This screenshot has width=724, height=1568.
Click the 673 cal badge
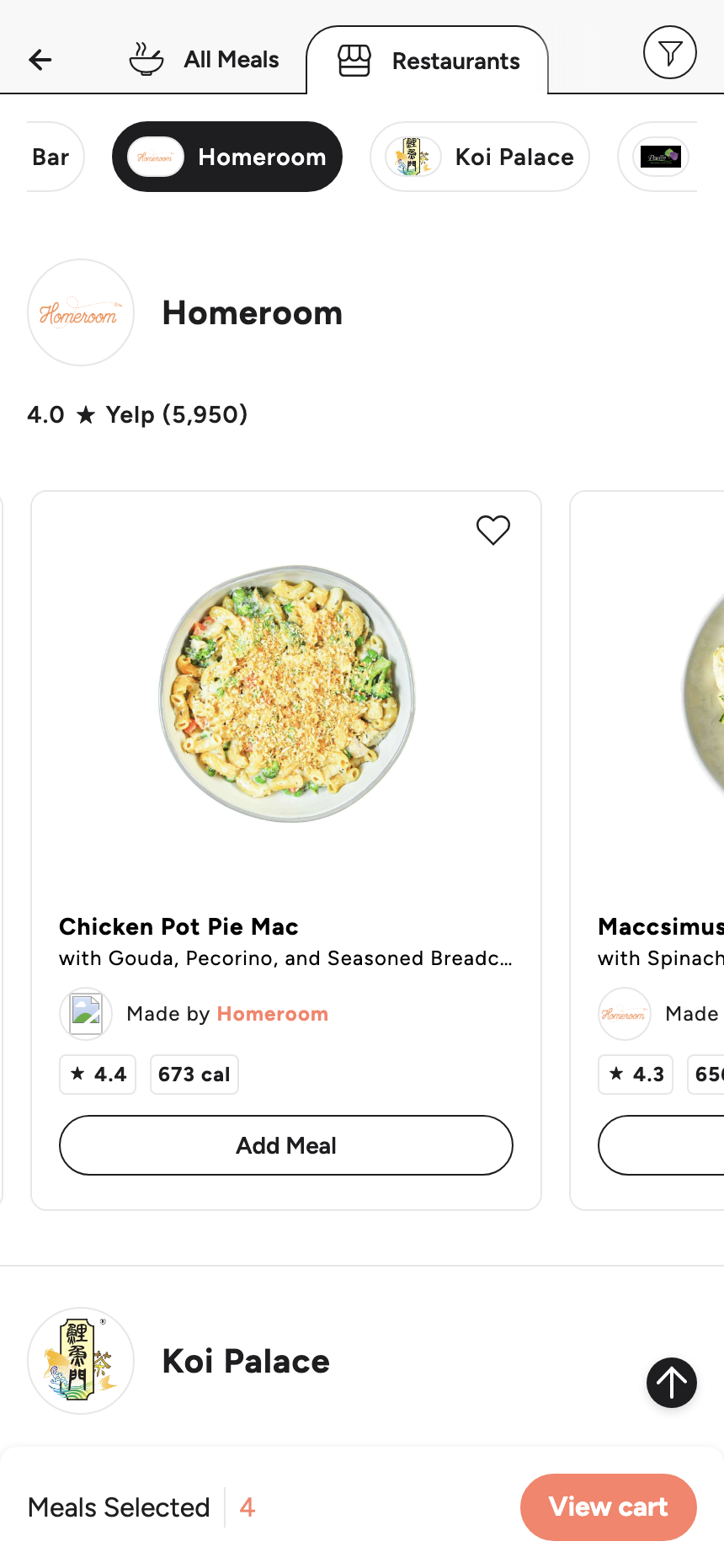click(x=194, y=1075)
